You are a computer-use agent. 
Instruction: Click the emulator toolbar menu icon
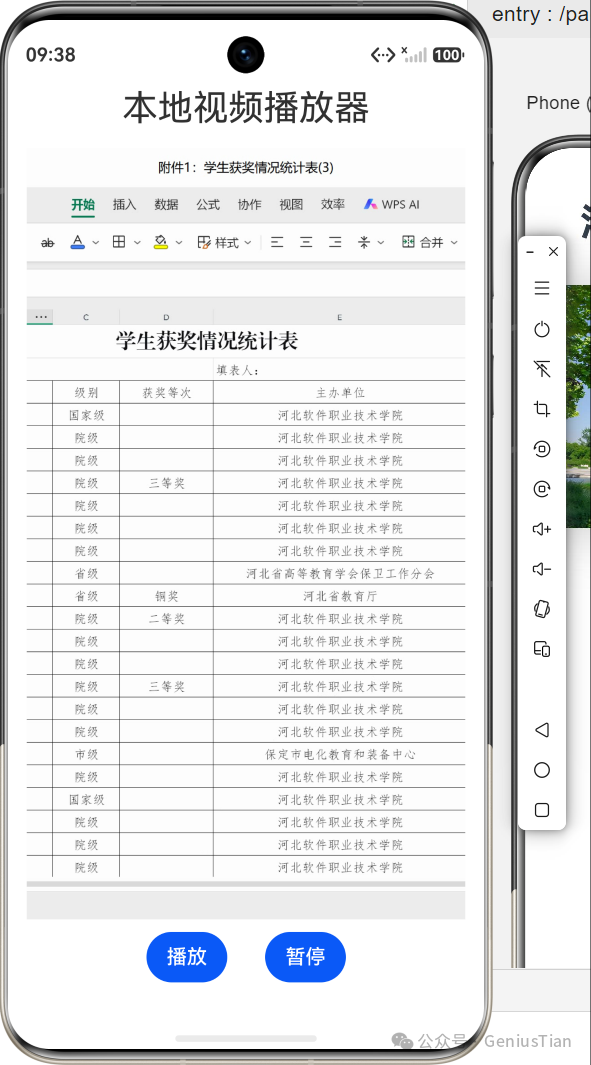(x=541, y=288)
